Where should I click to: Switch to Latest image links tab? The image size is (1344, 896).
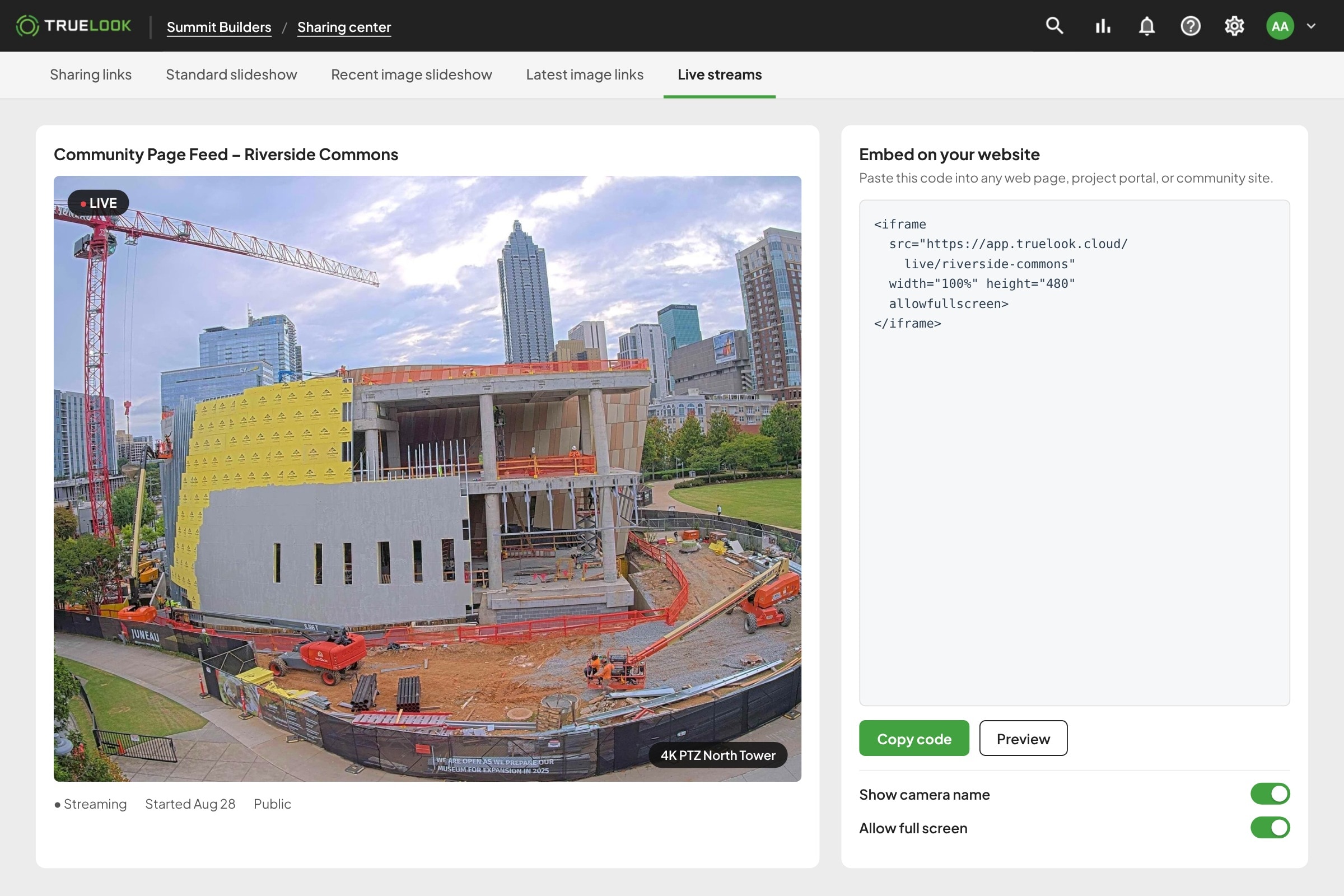585,74
